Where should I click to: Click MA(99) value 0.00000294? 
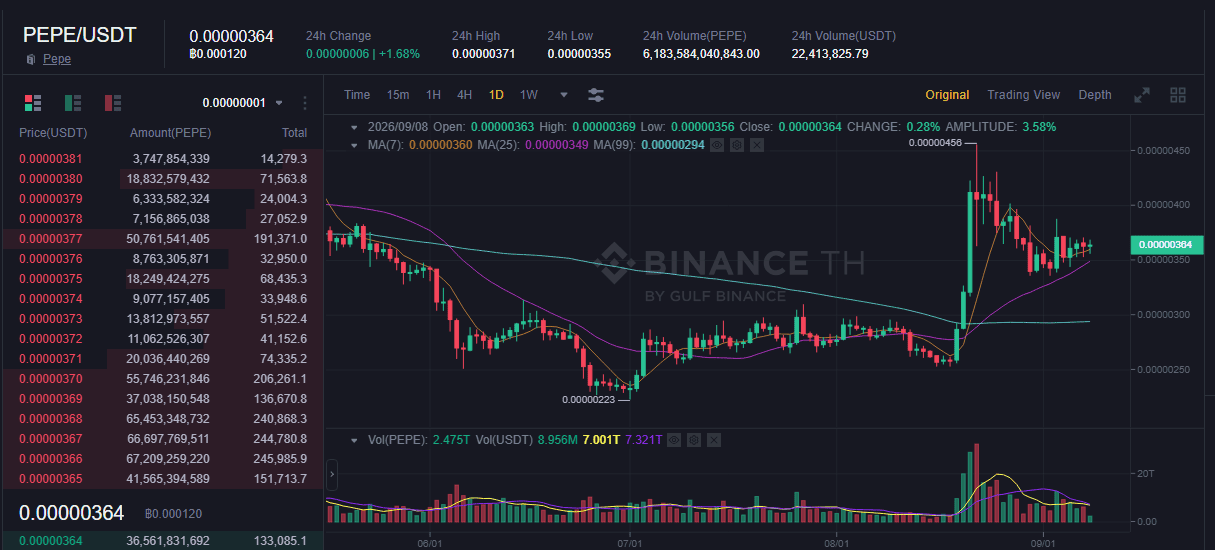[x=673, y=145]
